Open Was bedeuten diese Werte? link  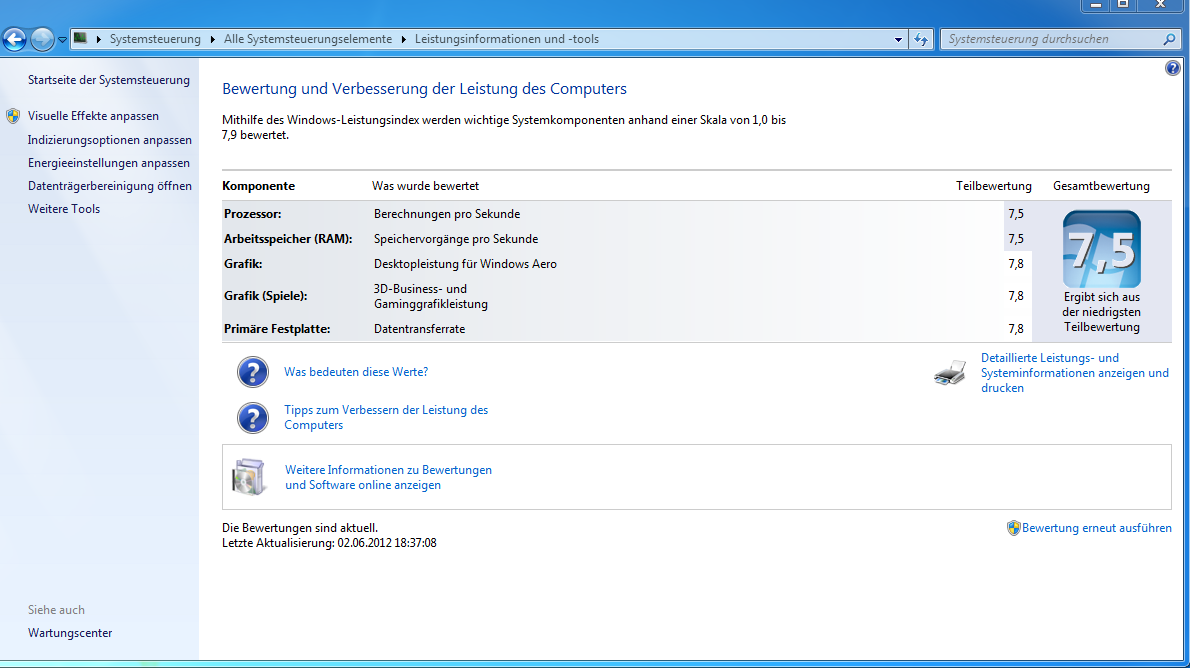[356, 372]
